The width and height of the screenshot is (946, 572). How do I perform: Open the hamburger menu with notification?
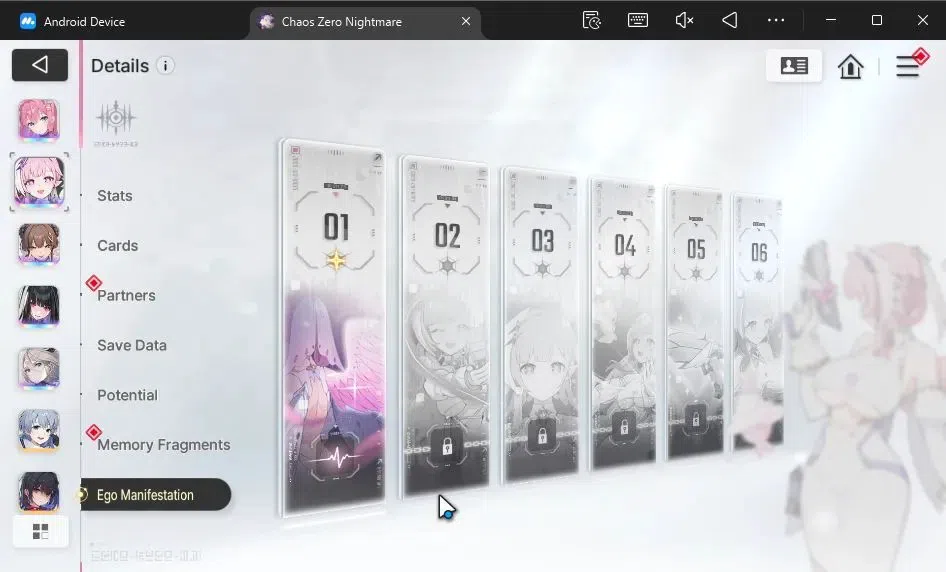pos(908,66)
